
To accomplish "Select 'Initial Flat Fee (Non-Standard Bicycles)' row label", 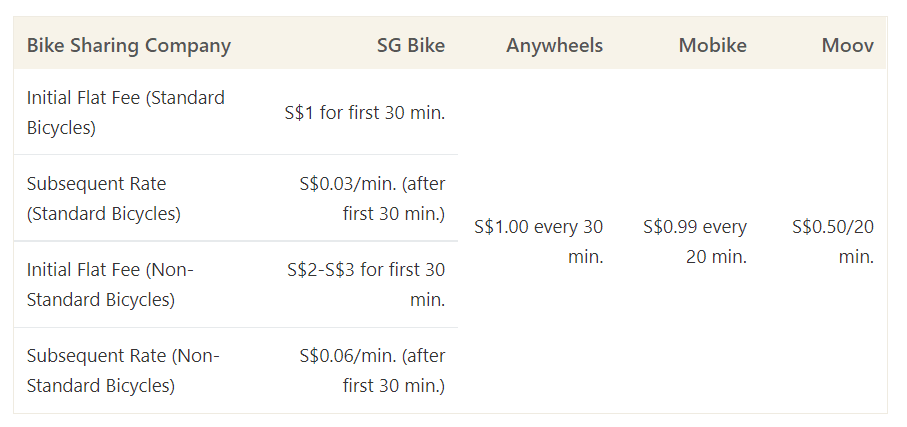I will (x=110, y=284).
